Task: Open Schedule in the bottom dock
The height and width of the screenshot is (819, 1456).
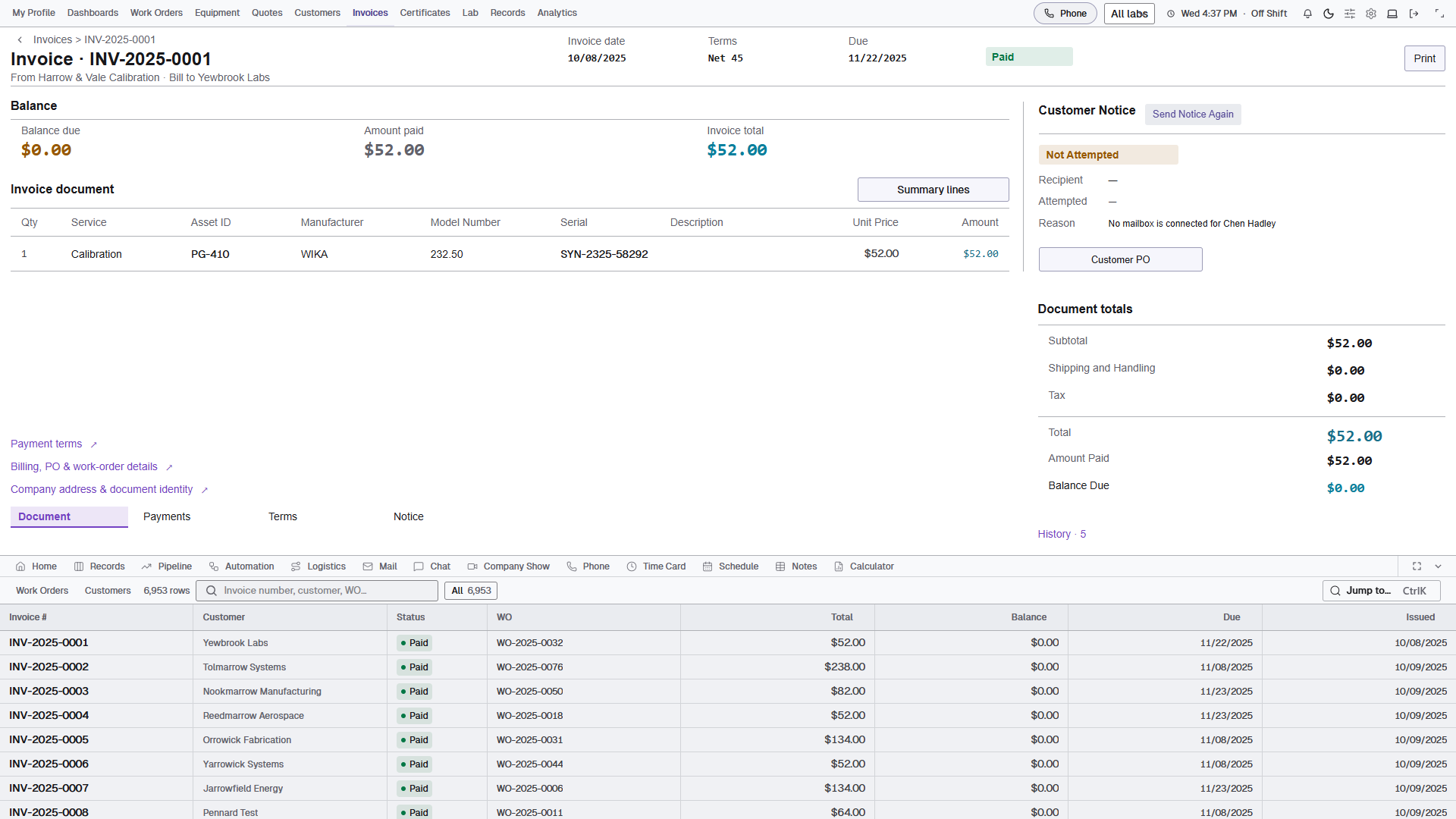Action: [730, 566]
